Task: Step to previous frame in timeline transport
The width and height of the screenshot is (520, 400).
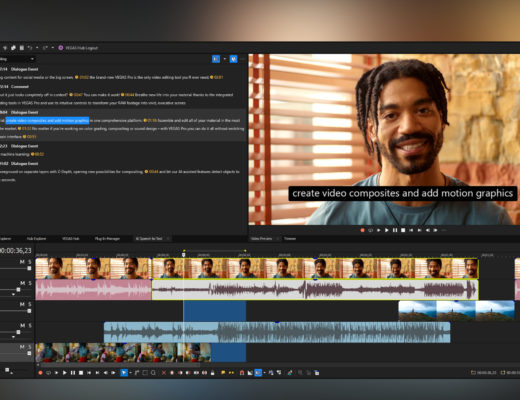Action: point(105,373)
